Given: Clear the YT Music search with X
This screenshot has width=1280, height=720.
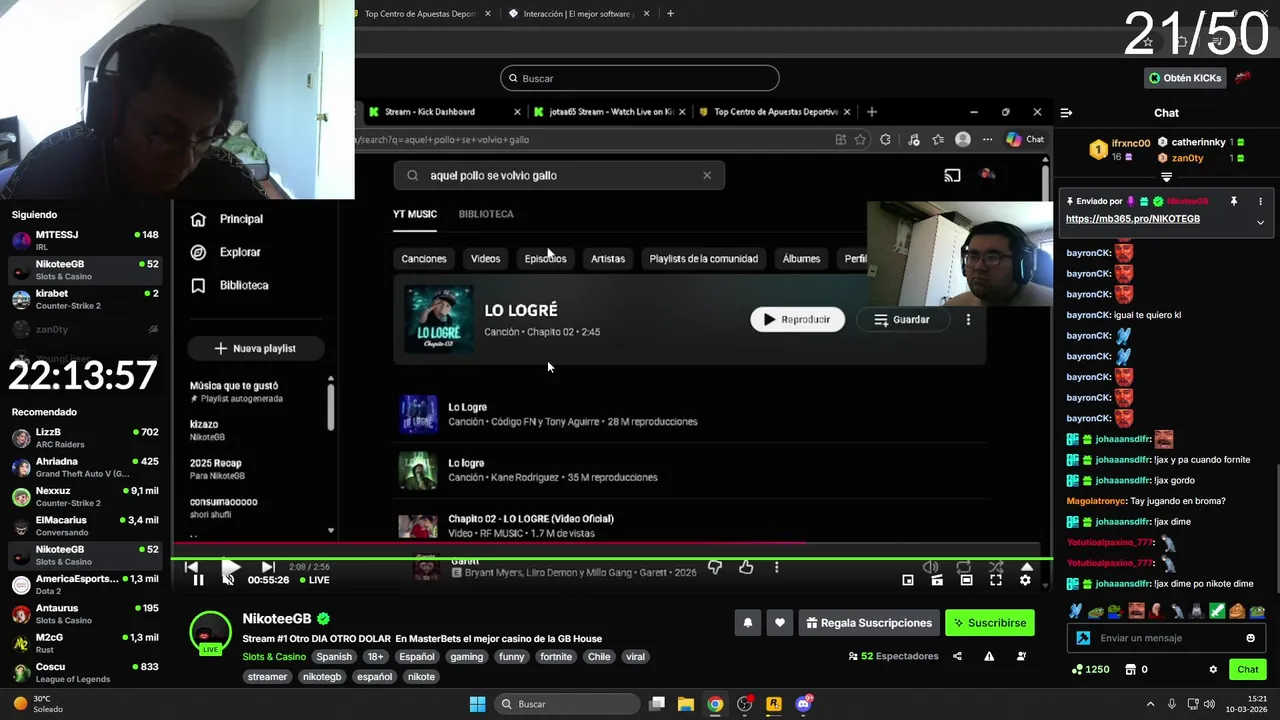Looking at the screenshot, I should 707,175.
